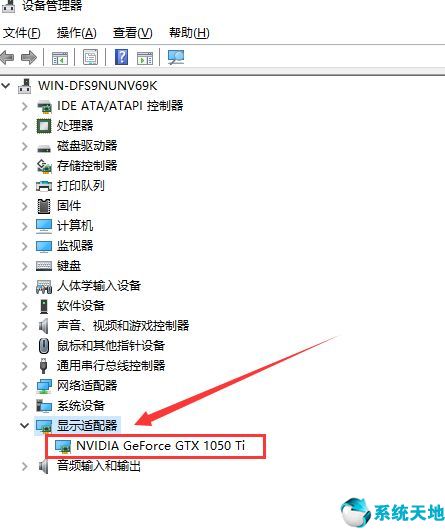Screen dimensions: 445x529
Task: Click the WIN-DFS9NUNV69K computer node icon
Action: [x=25, y=86]
